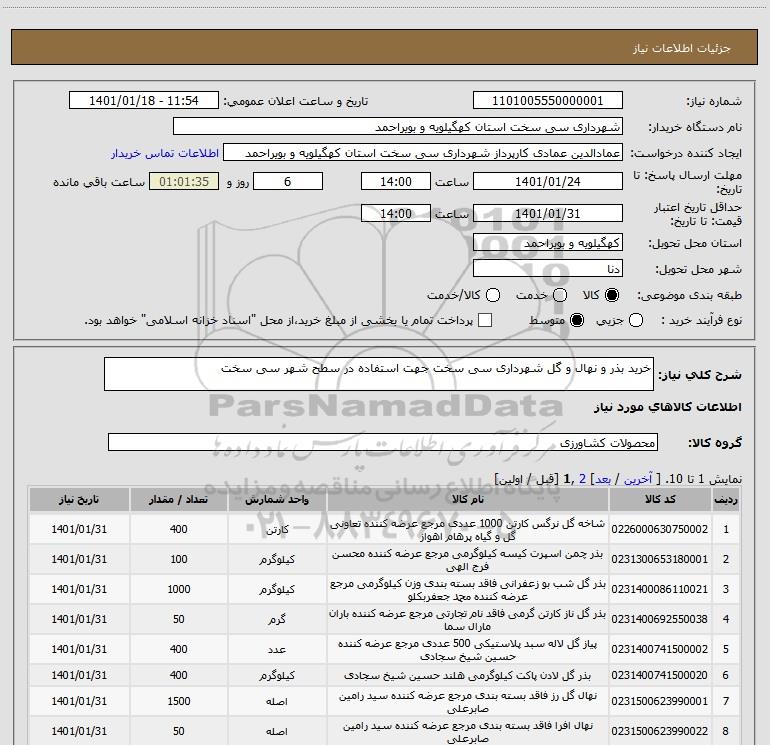
Task: Click product code 0231400741500002
Action: coord(660,649)
